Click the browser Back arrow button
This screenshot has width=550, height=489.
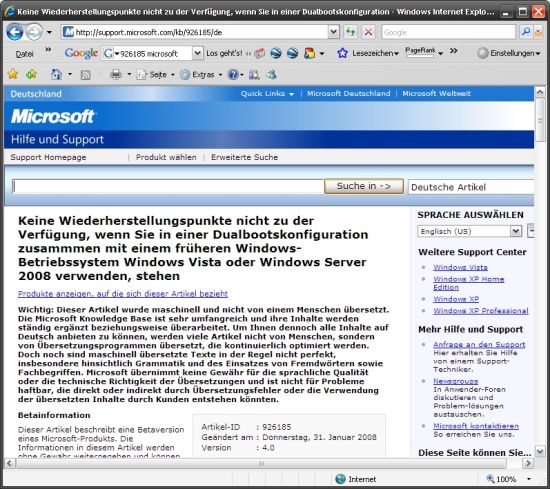tap(15, 32)
